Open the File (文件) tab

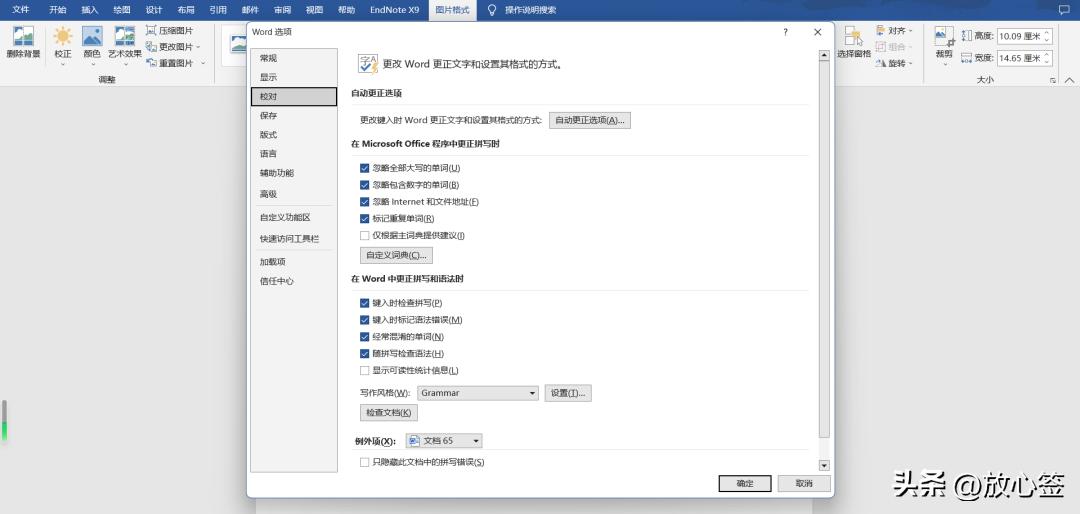coord(21,10)
